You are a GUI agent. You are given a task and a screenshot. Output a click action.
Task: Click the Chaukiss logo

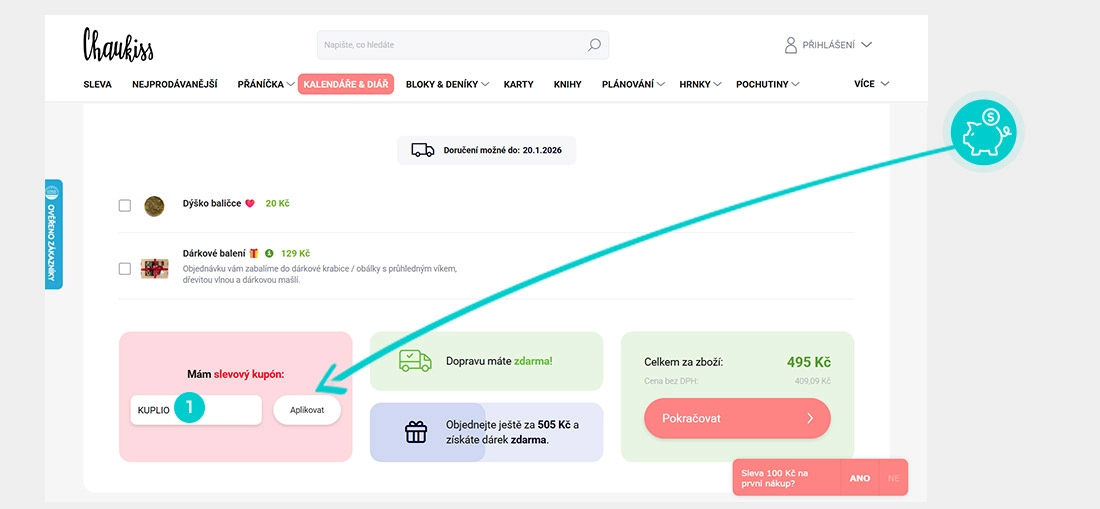pos(118,45)
